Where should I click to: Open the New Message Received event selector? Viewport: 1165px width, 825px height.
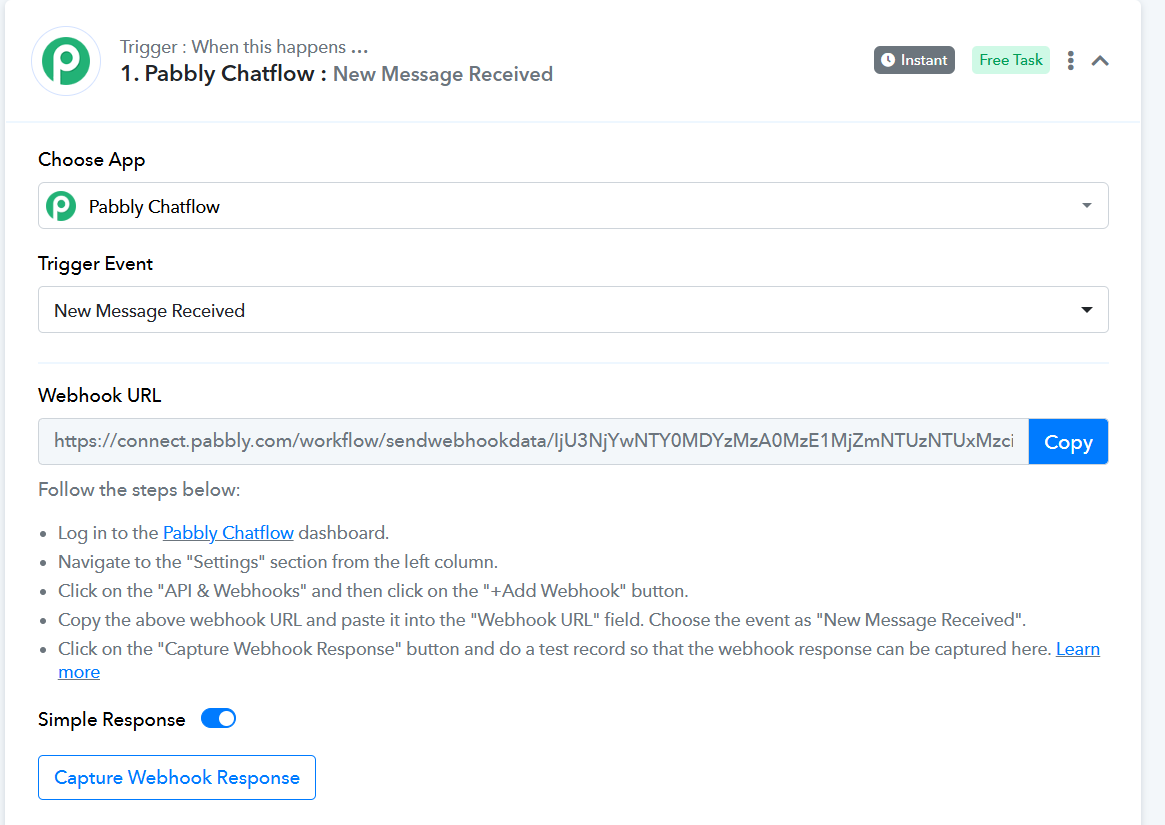tap(560, 310)
